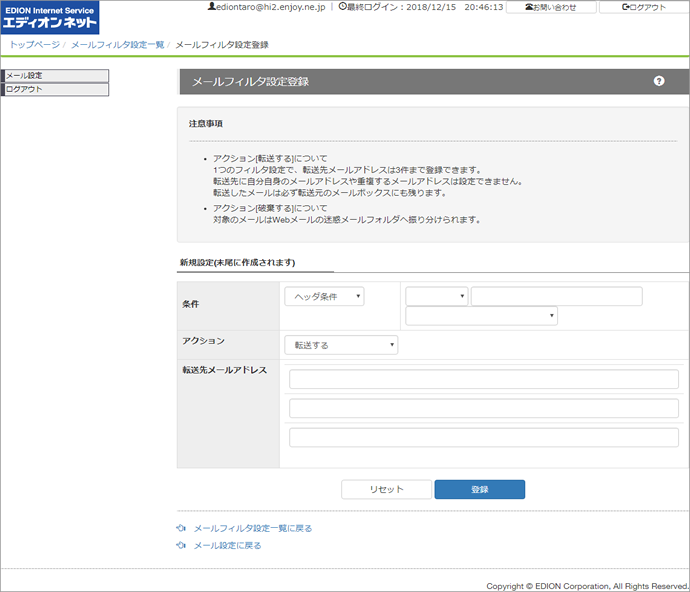
Task: Click the top-right ログアウト button
Action: click(x=644, y=7)
